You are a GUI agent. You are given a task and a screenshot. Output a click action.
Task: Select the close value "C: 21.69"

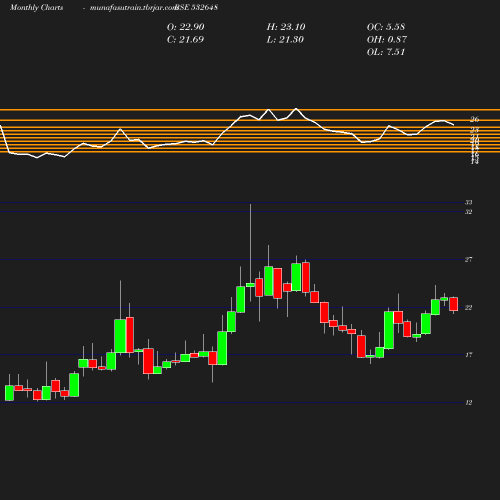point(185,40)
